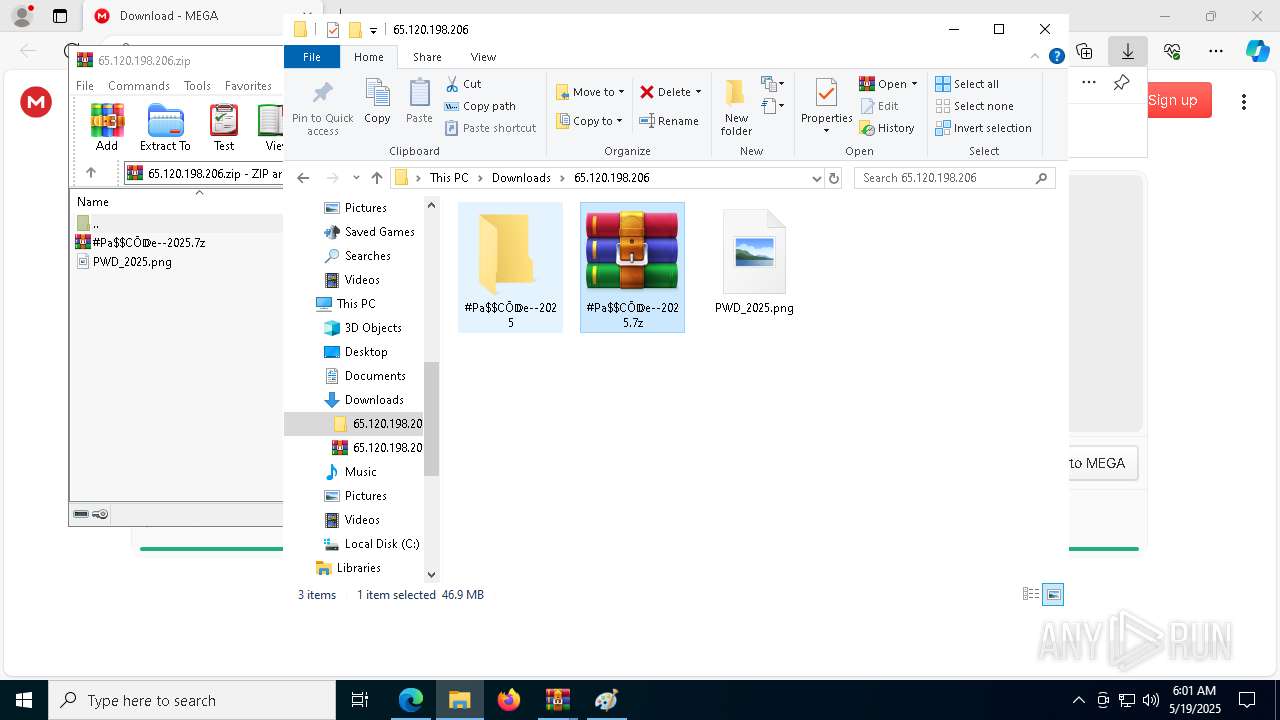
Task: Click the Rename ribbon button
Action: [x=669, y=121]
